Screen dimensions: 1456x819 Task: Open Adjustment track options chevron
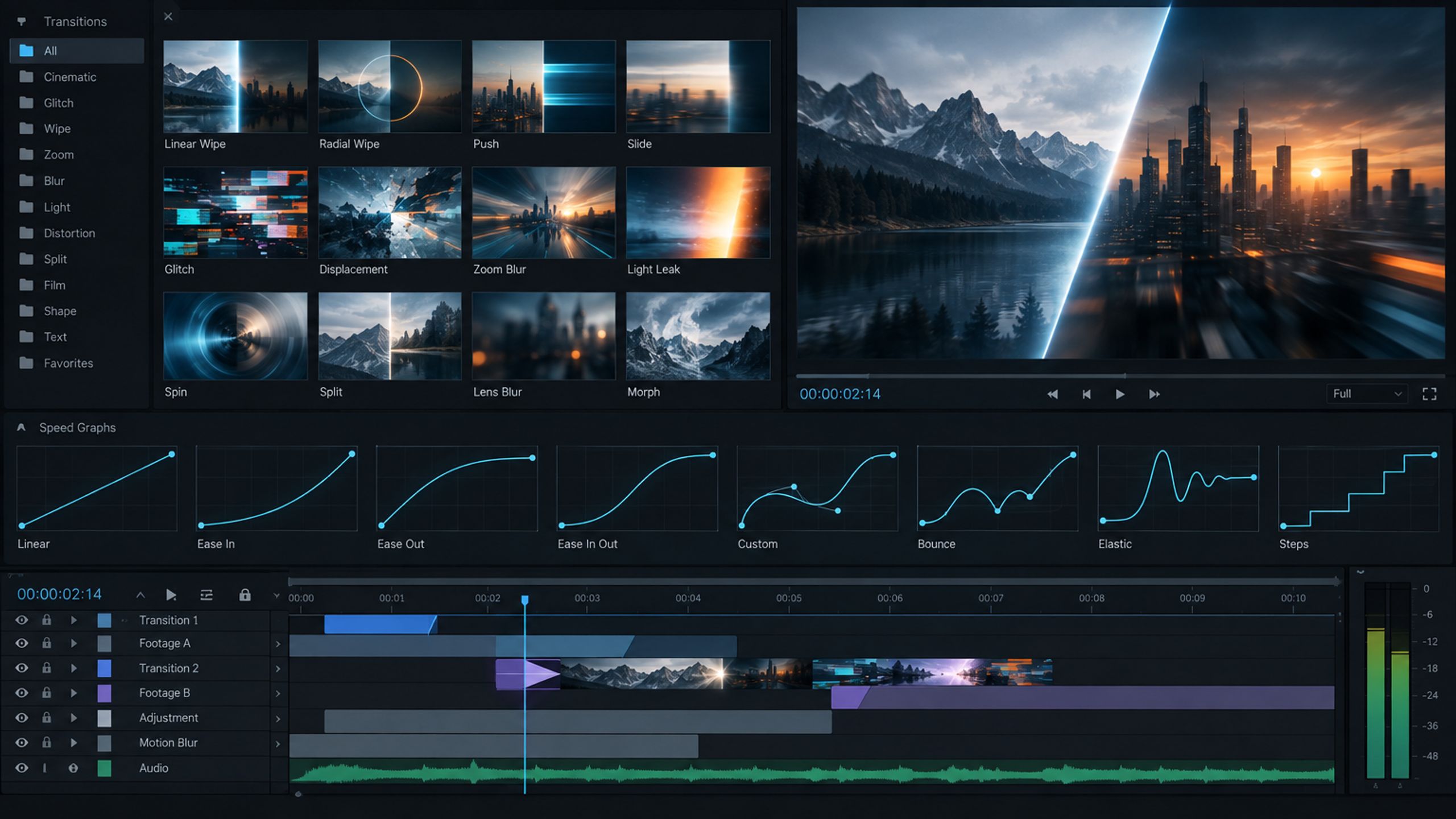point(278,718)
